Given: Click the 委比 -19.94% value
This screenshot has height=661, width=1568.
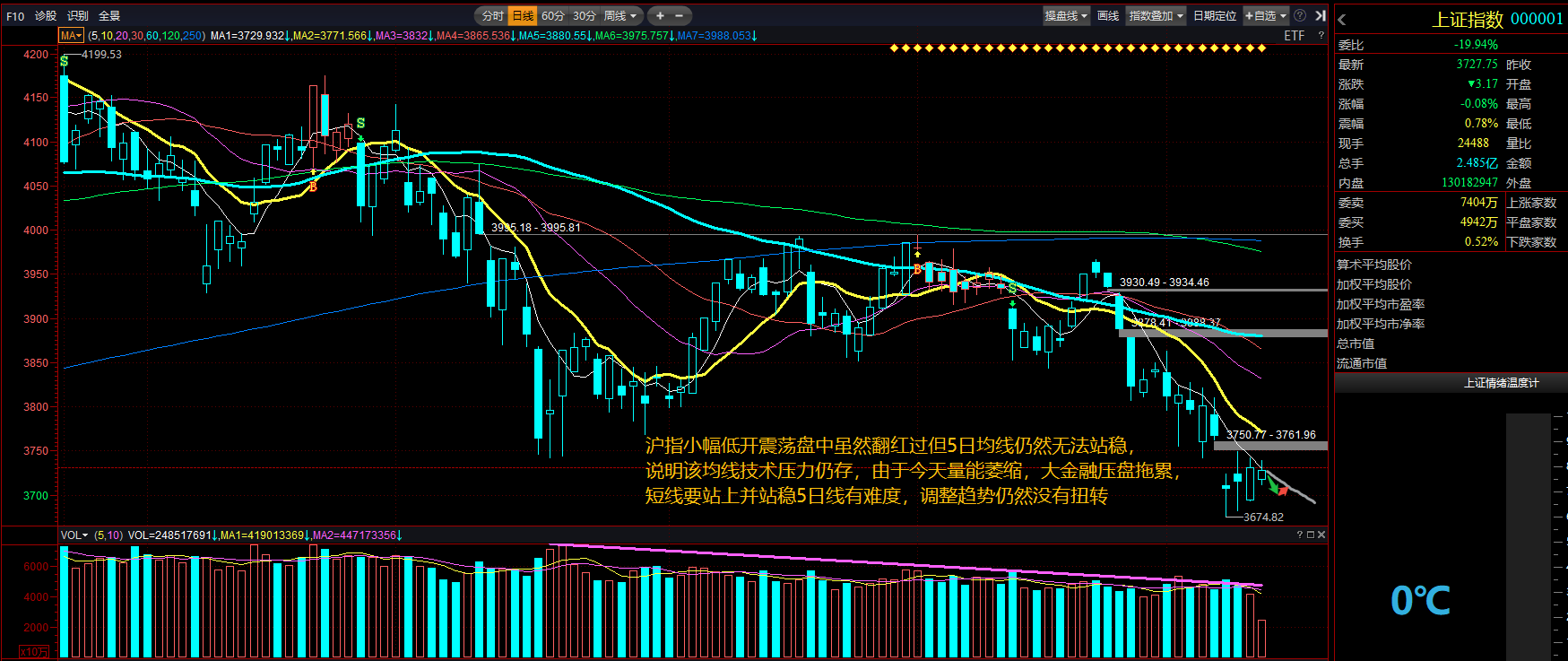Looking at the screenshot, I should 1476,45.
